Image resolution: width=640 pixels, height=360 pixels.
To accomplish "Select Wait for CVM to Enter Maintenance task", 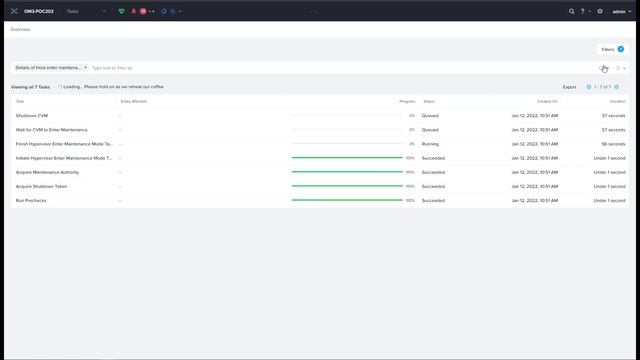I will (51, 130).
